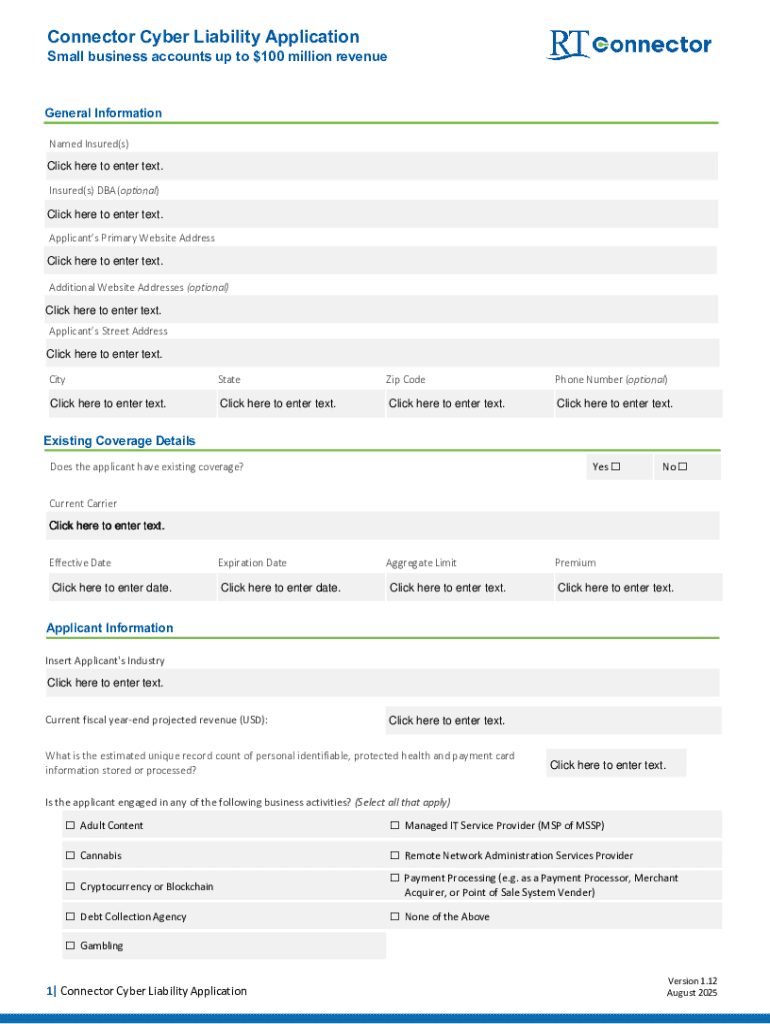Screen dimensions: 770x1024
Task: Tick the Adult Content checkbox
Action: (71, 825)
